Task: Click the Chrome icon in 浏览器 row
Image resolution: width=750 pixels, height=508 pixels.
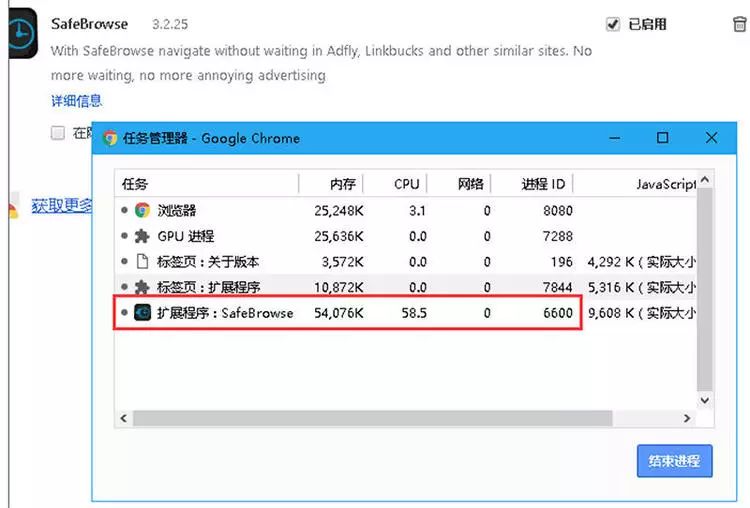Action: coord(142,210)
